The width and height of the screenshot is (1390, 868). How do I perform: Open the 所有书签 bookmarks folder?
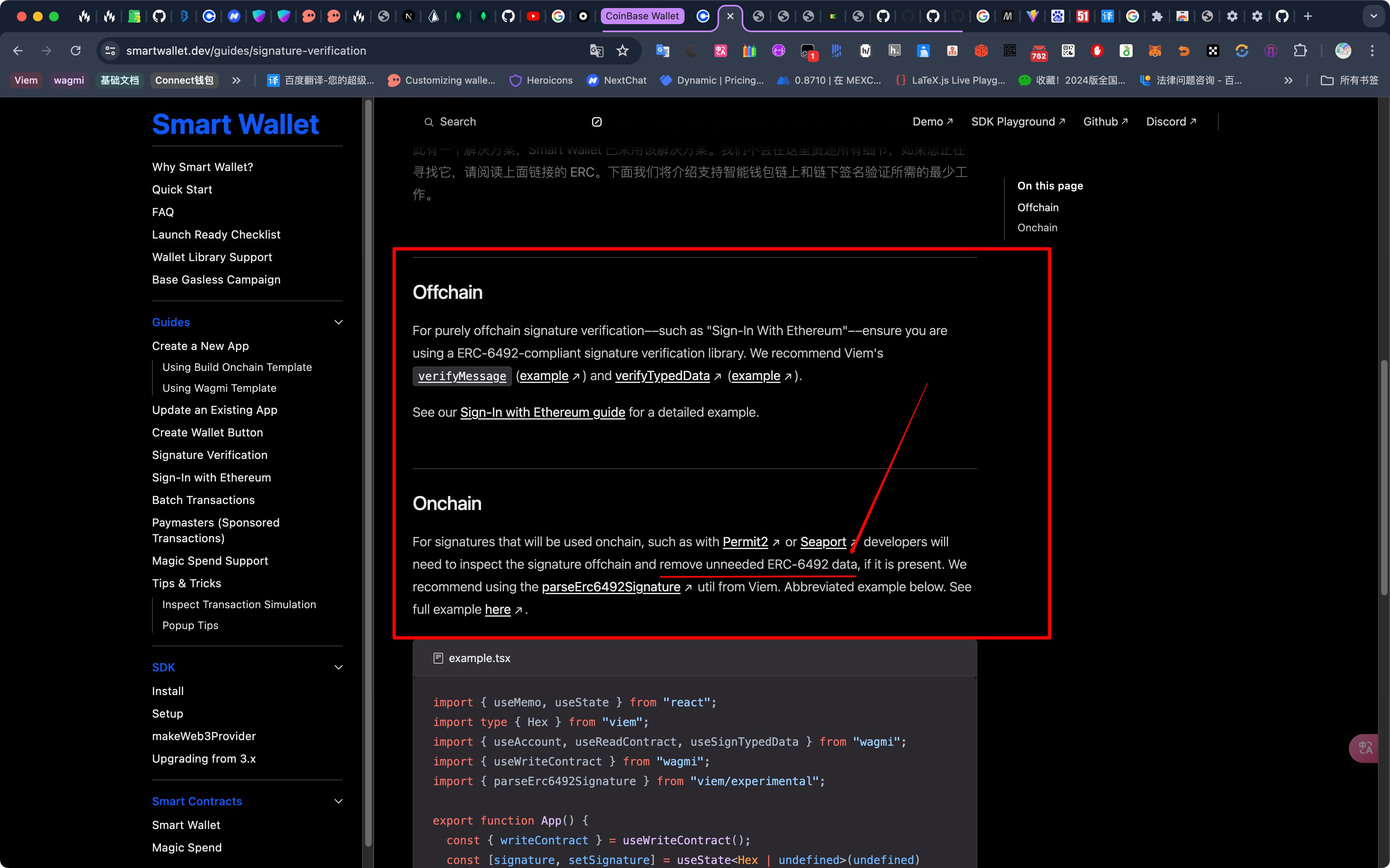(x=1349, y=80)
